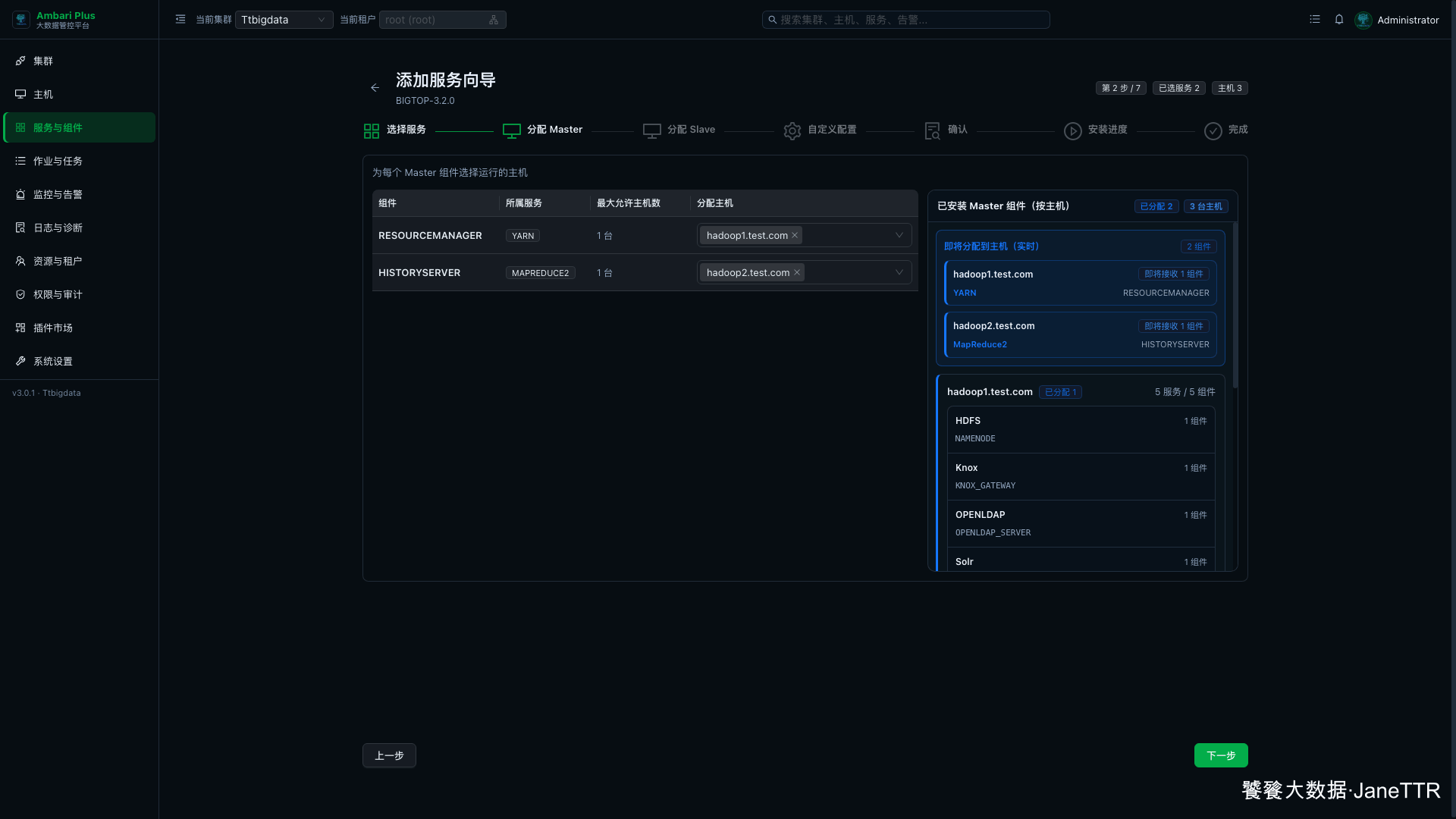This screenshot has width=1456, height=819.
Task: Click the Administrator user name
Action: click(1408, 20)
